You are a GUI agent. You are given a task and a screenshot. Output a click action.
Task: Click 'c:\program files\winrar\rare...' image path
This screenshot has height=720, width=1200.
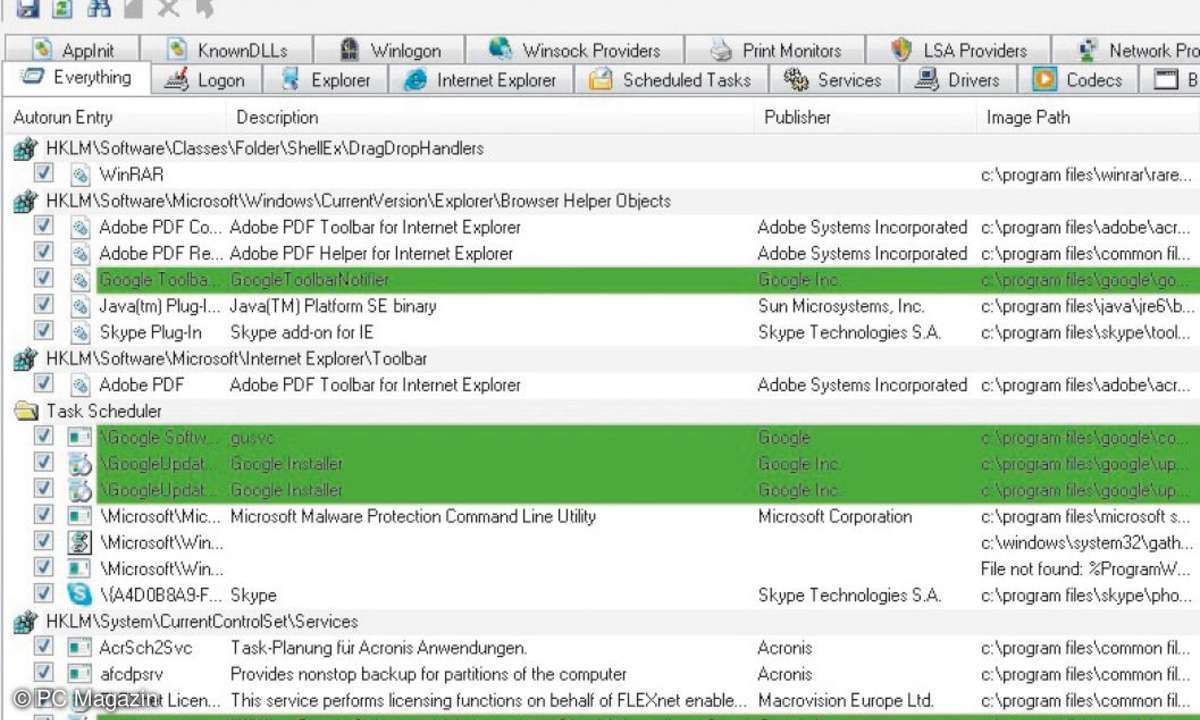click(x=1087, y=174)
